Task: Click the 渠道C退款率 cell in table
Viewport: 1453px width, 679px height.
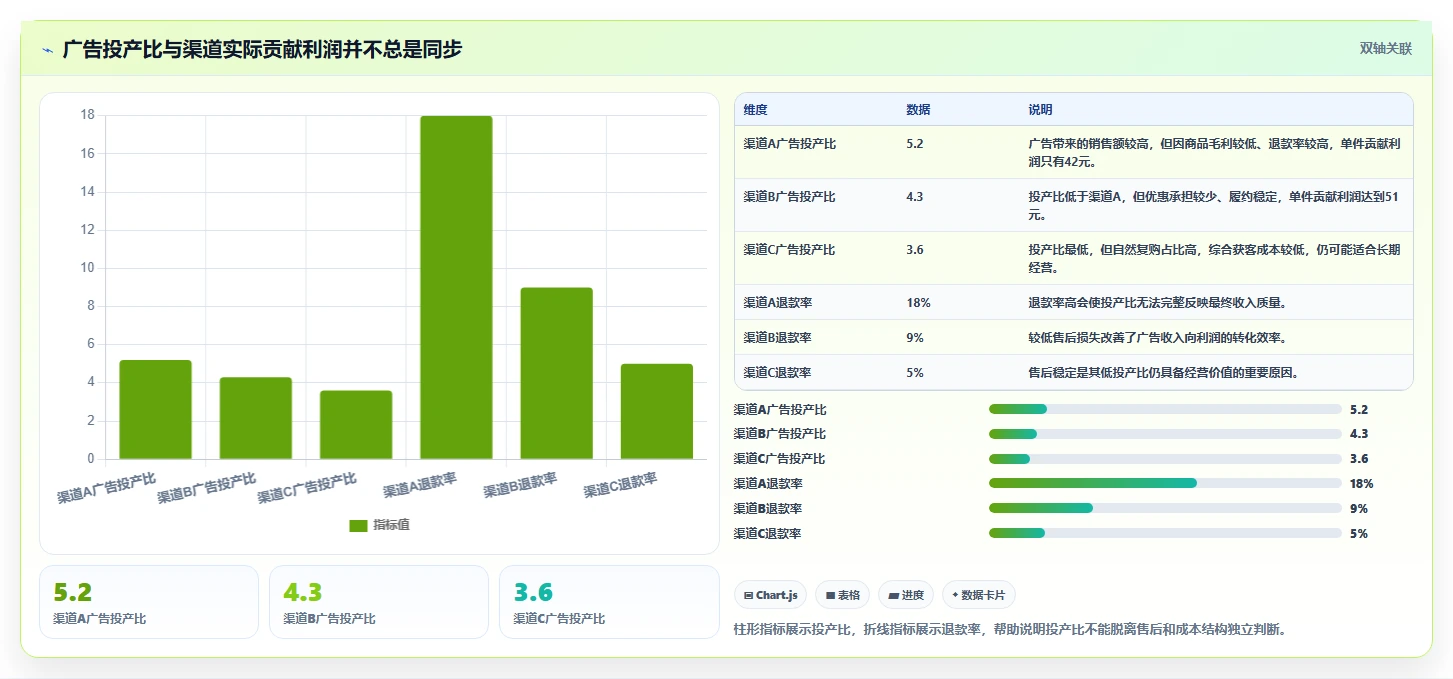Action: click(x=778, y=373)
